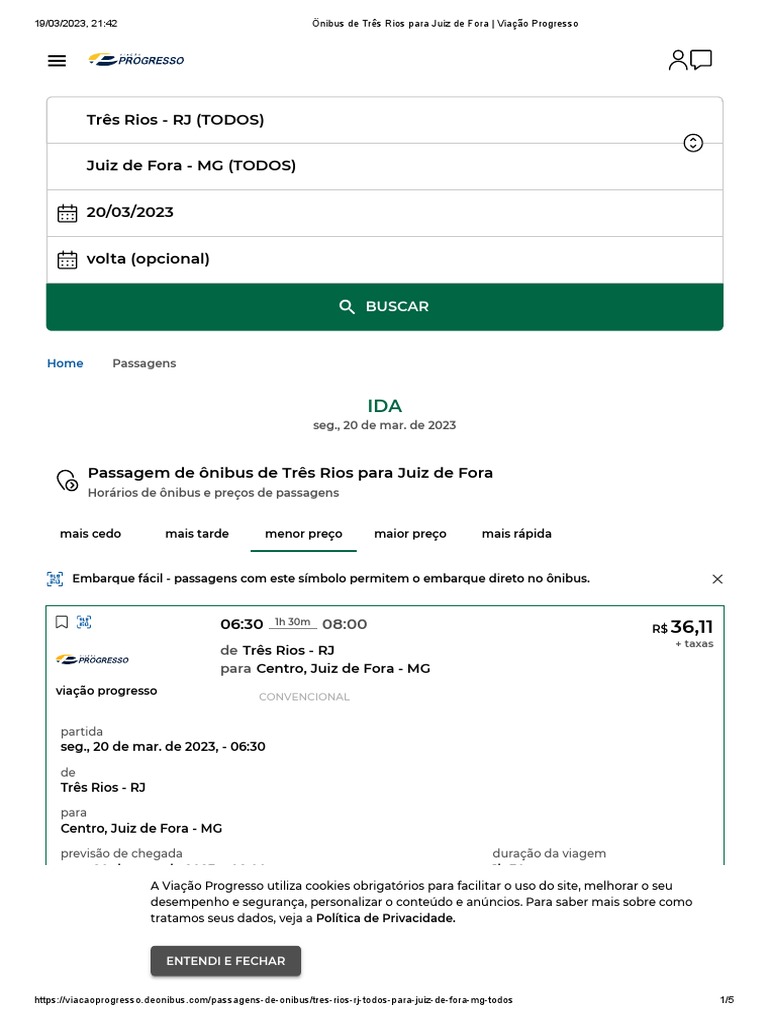Screen dimensions: 768x1024
Task: Click the easy boarding QR icon on trip card
Action: pyautogui.click(x=84, y=622)
